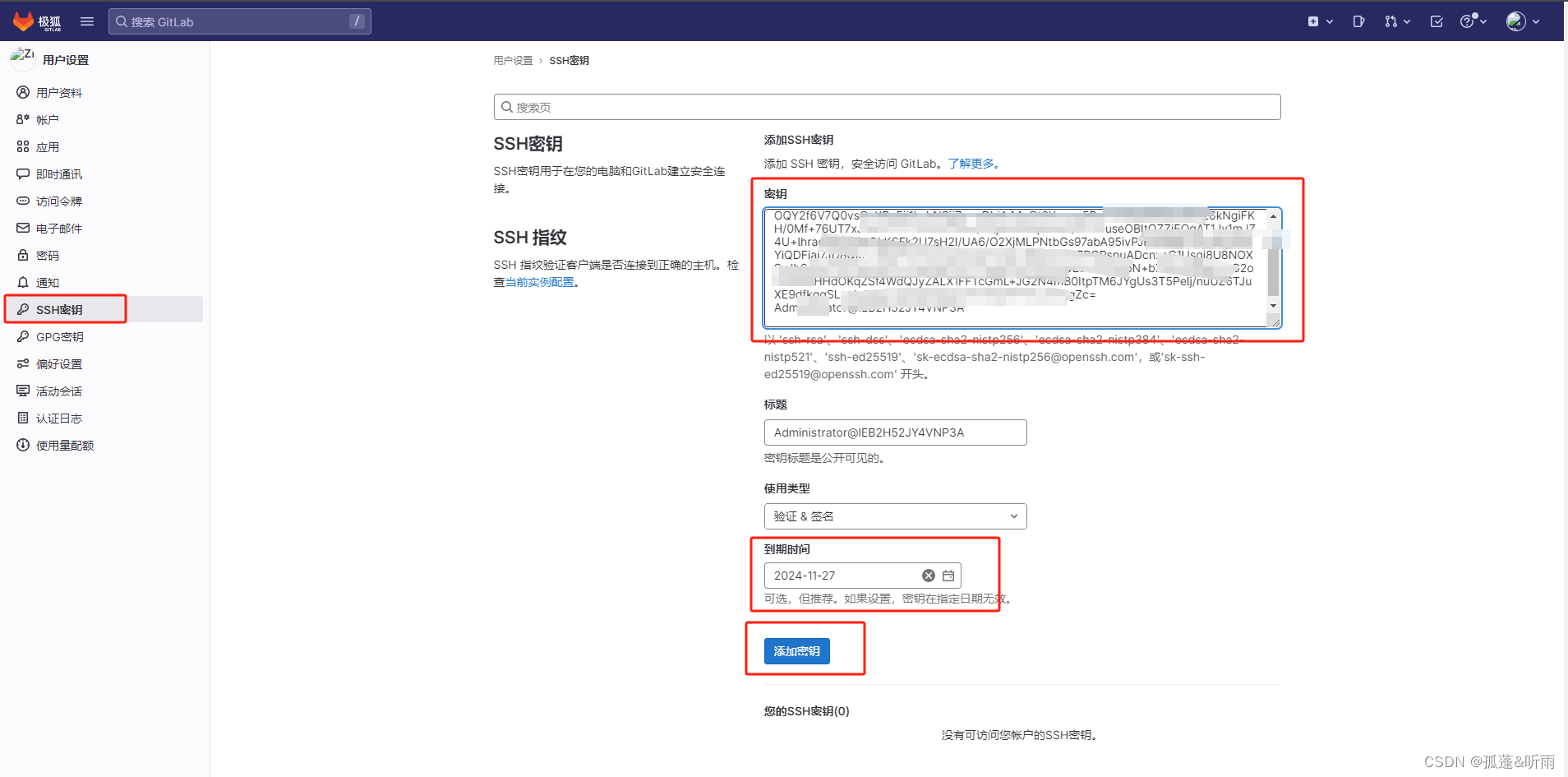Open 认证日志 in the sidebar
The width and height of the screenshot is (1568, 777).
point(104,418)
